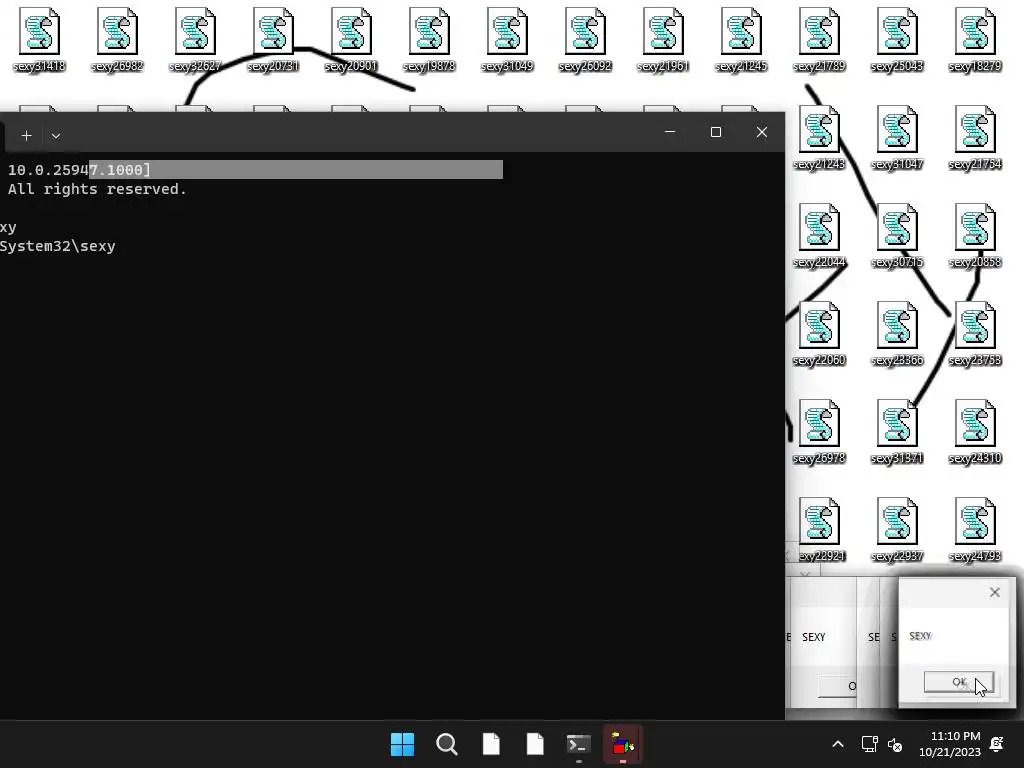Open a new terminal tab with plus

26,135
